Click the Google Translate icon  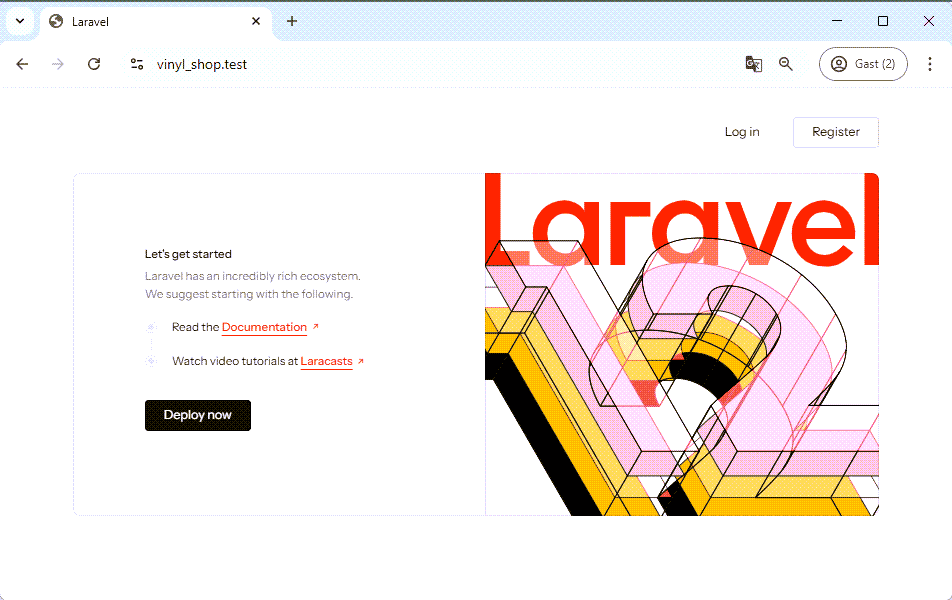[x=753, y=64]
